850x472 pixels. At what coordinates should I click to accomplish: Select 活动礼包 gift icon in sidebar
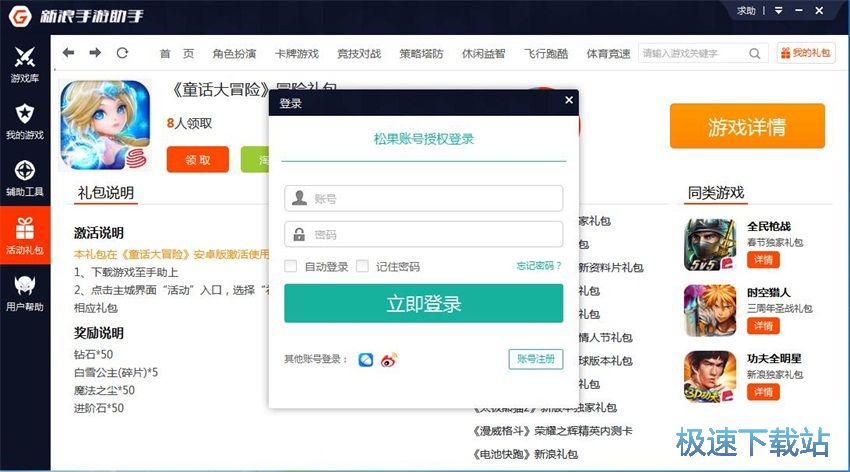click(24, 236)
